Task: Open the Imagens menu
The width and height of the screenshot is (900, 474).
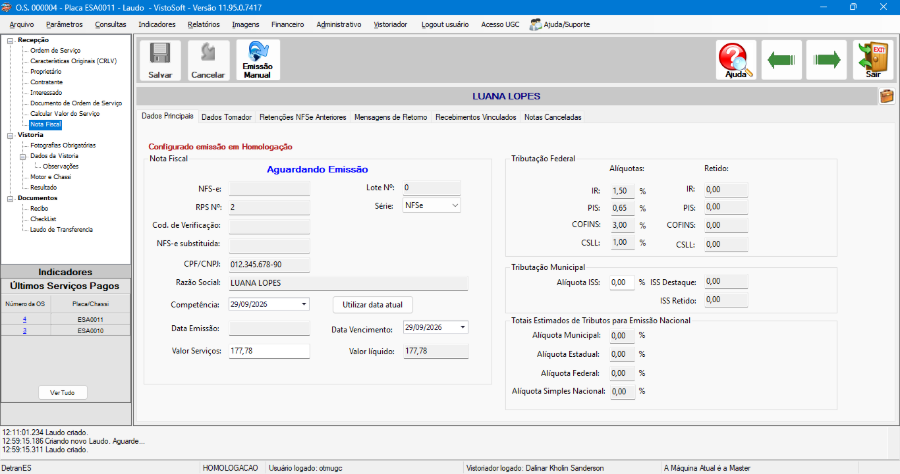Action: pos(246,25)
